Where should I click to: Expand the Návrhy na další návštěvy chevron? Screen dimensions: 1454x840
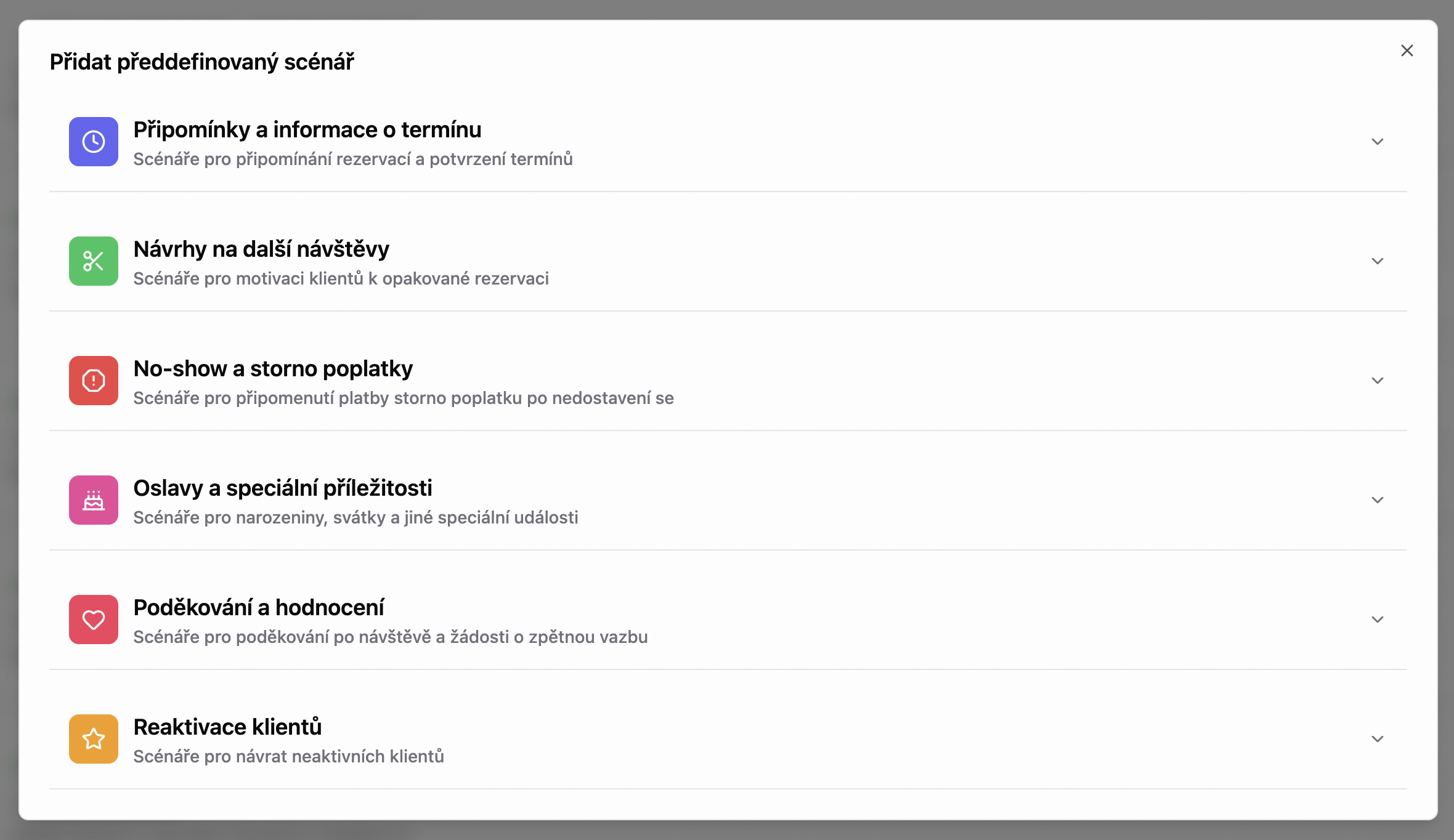1378,261
